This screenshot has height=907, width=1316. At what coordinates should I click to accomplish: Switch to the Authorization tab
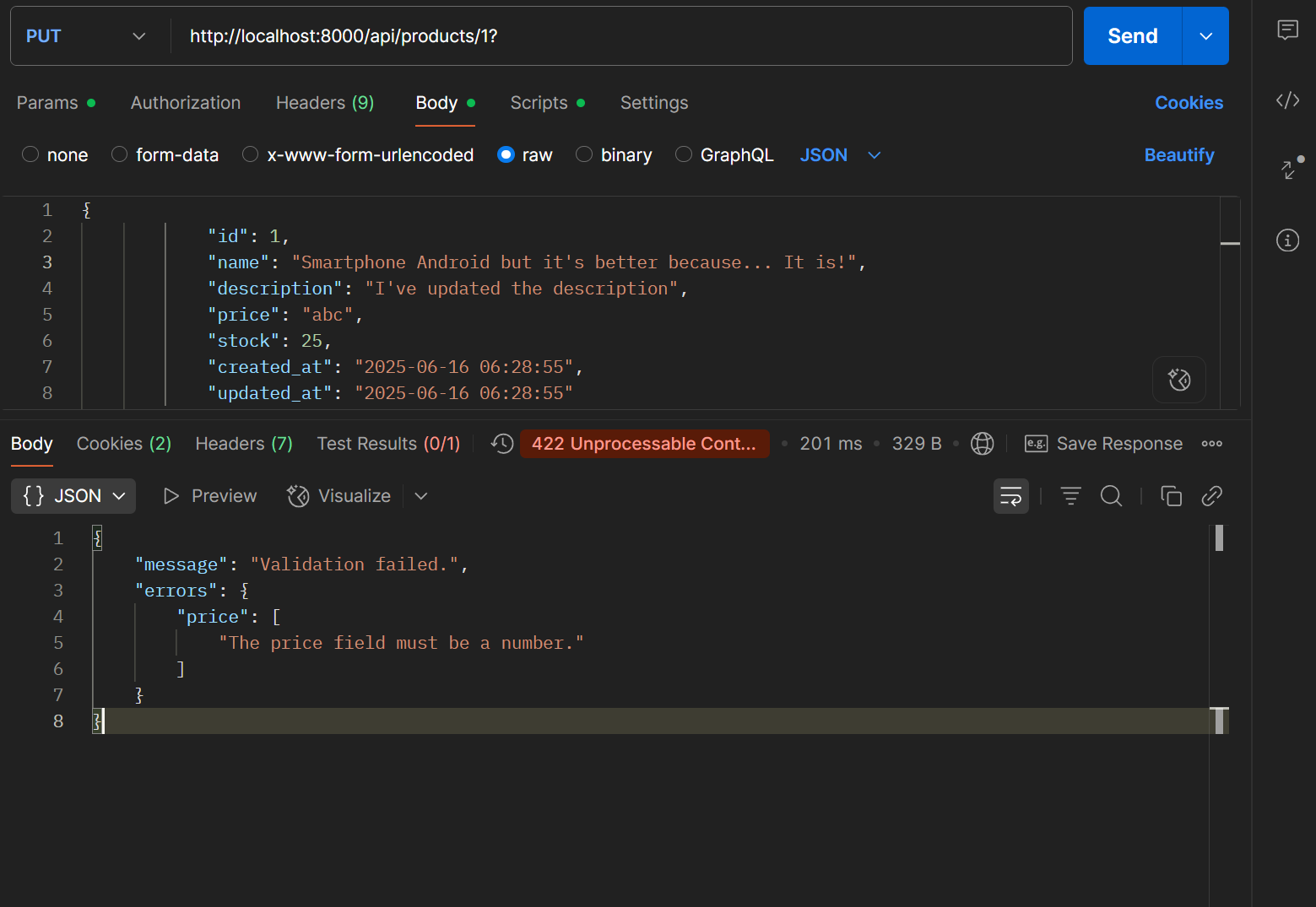point(186,103)
